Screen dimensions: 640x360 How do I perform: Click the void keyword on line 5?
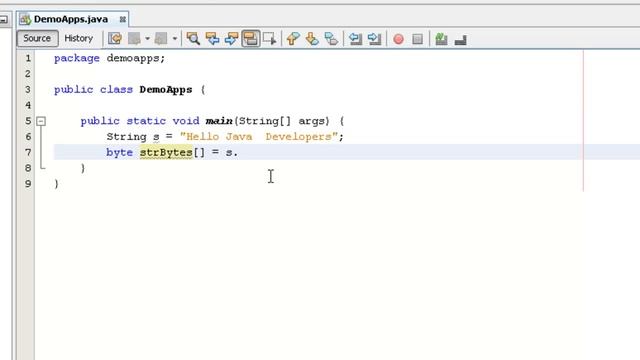pyautogui.click(x=186, y=121)
